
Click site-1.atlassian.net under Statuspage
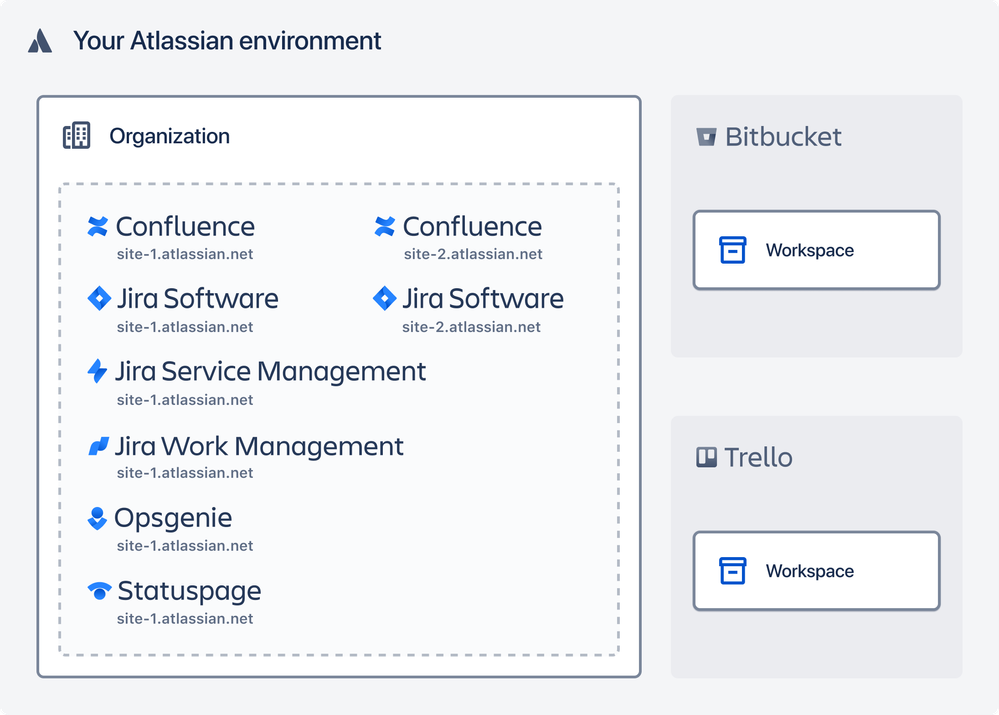click(185, 618)
